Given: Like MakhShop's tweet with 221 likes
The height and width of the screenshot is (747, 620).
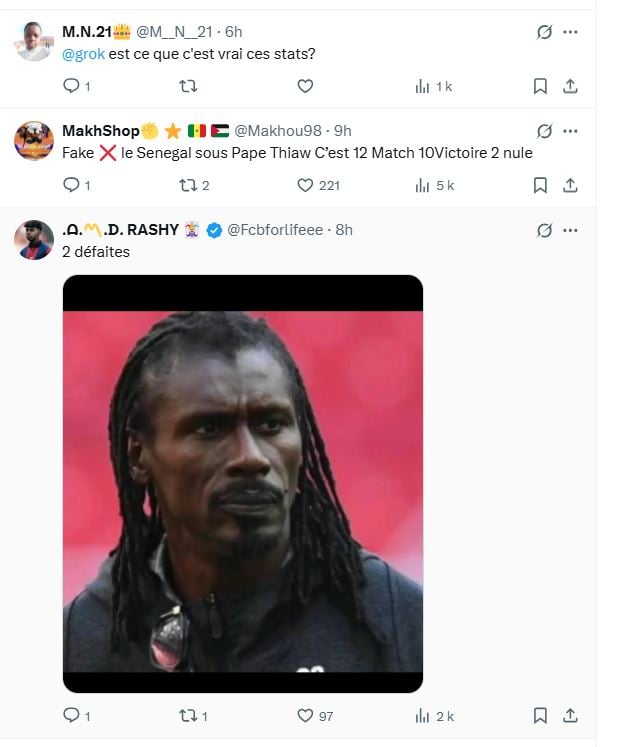Looking at the screenshot, I should click(305, 185).
